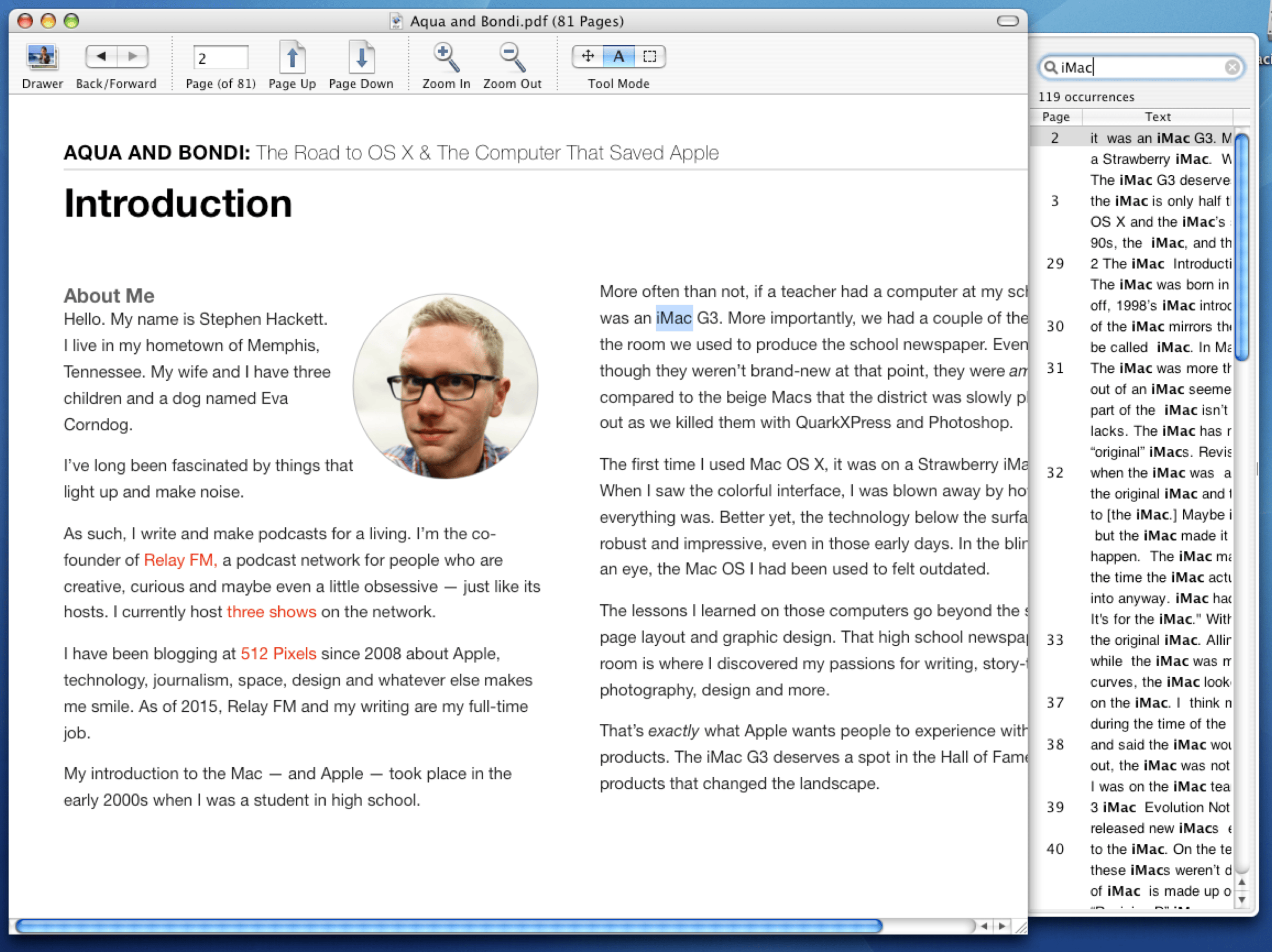Zoom Out with the magnifier icon
This screenshot has width=1272, height=952.
click(512, 57)
